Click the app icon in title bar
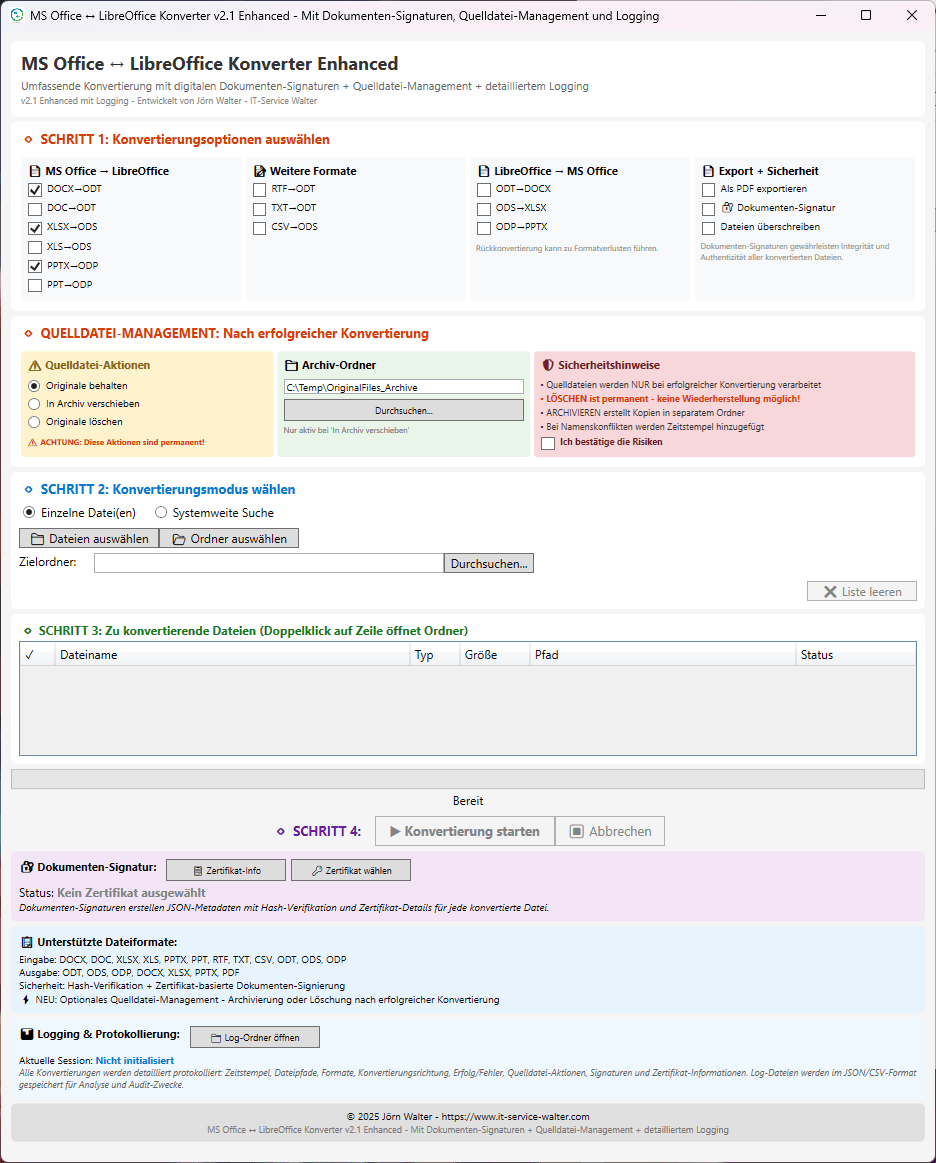The width and height of the screenshot is (936, 1163). (x=17, y=16)
